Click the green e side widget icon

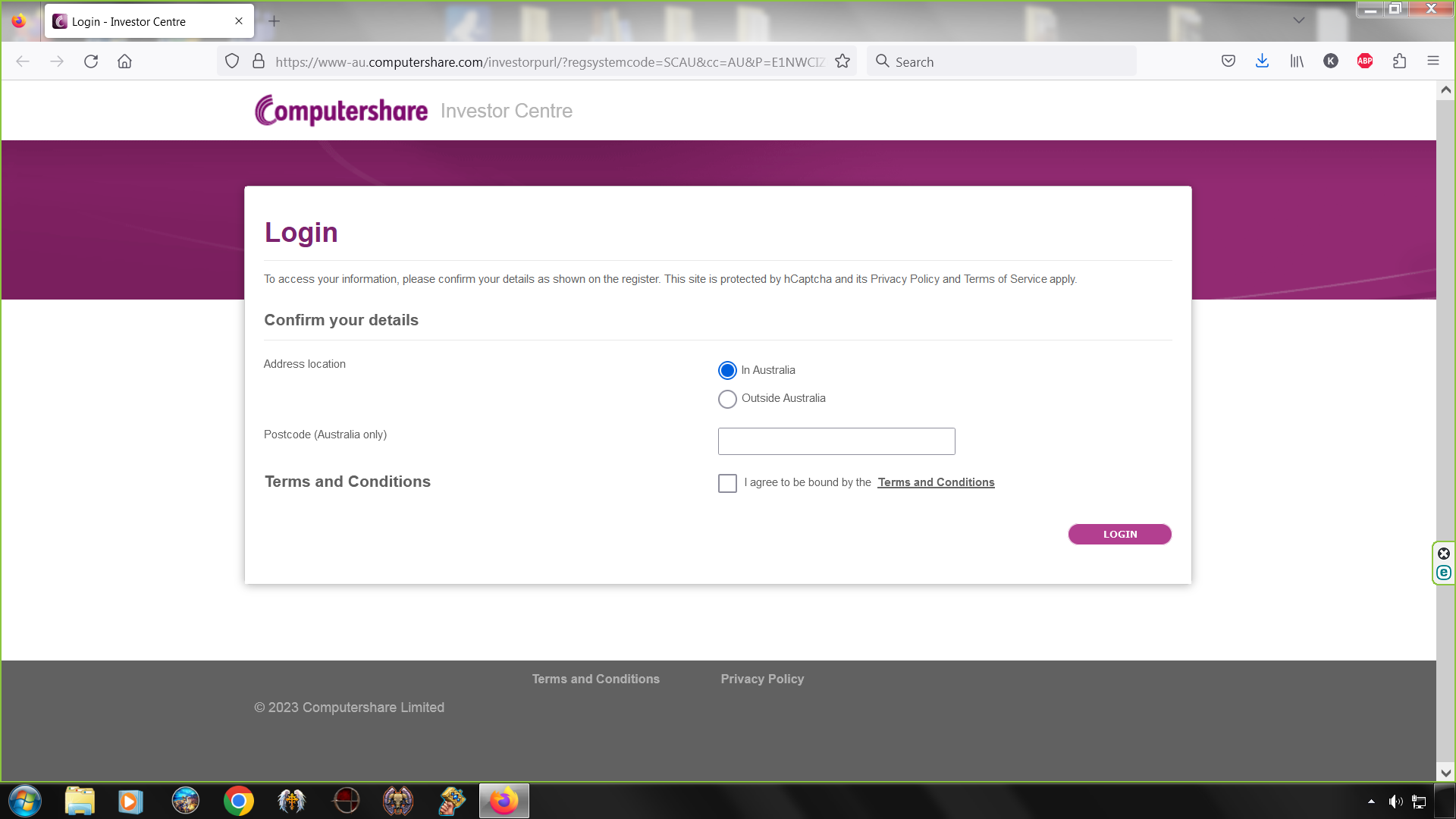coord(1444,573)
